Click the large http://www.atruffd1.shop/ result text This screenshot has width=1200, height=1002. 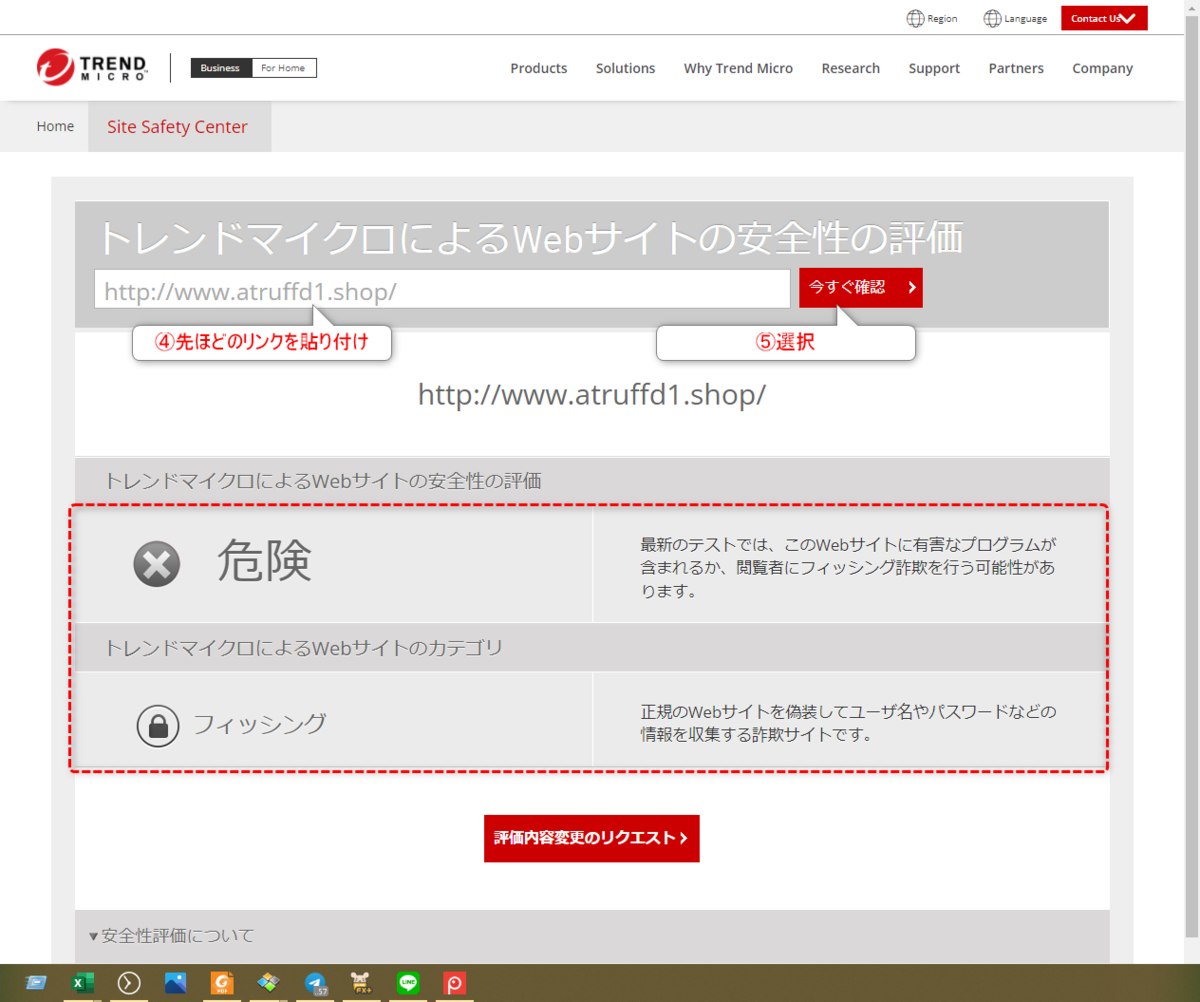click(x=592, y=394)
